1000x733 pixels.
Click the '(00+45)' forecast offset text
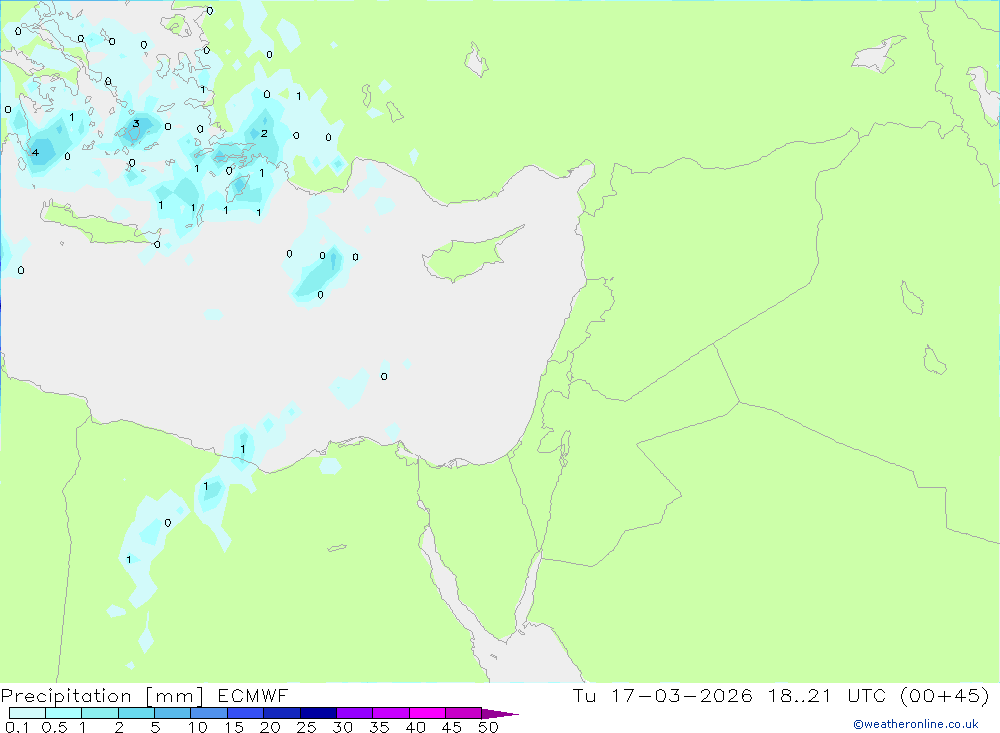coord(945,695)
